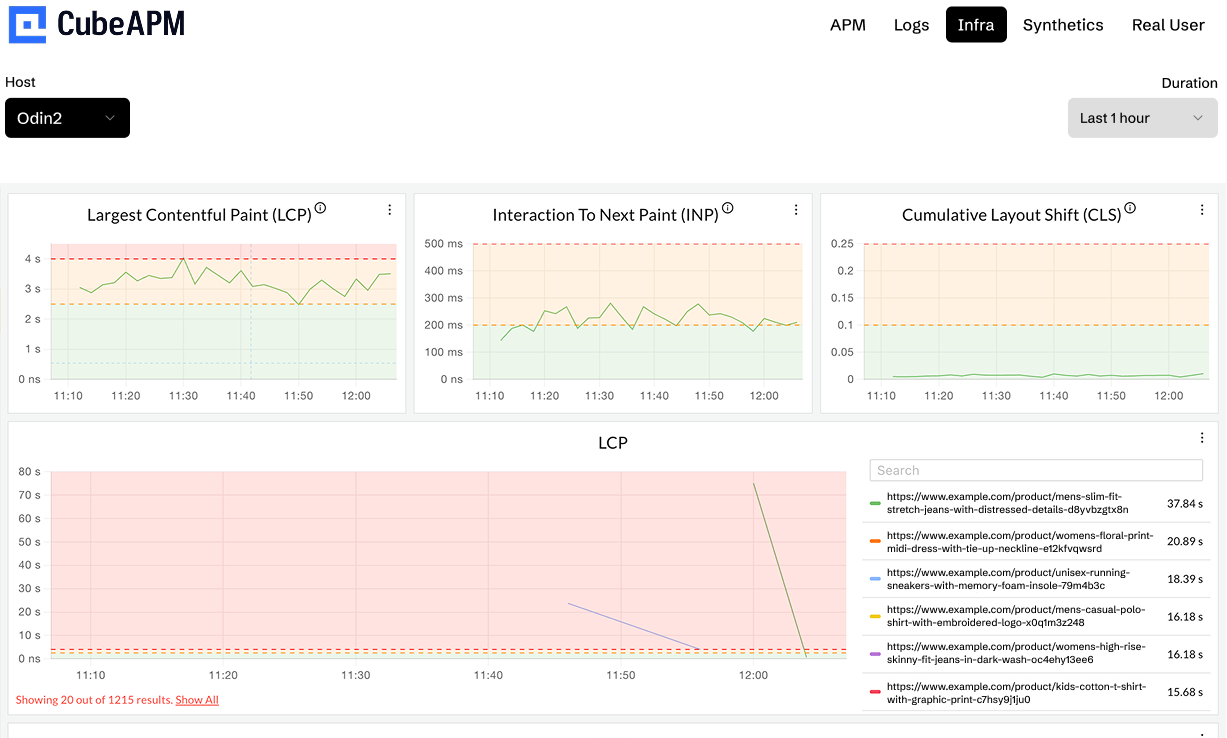Click the Interaction To Next Paint (INP) title
The image size is (1227, 738).
(x=606, y=215)
